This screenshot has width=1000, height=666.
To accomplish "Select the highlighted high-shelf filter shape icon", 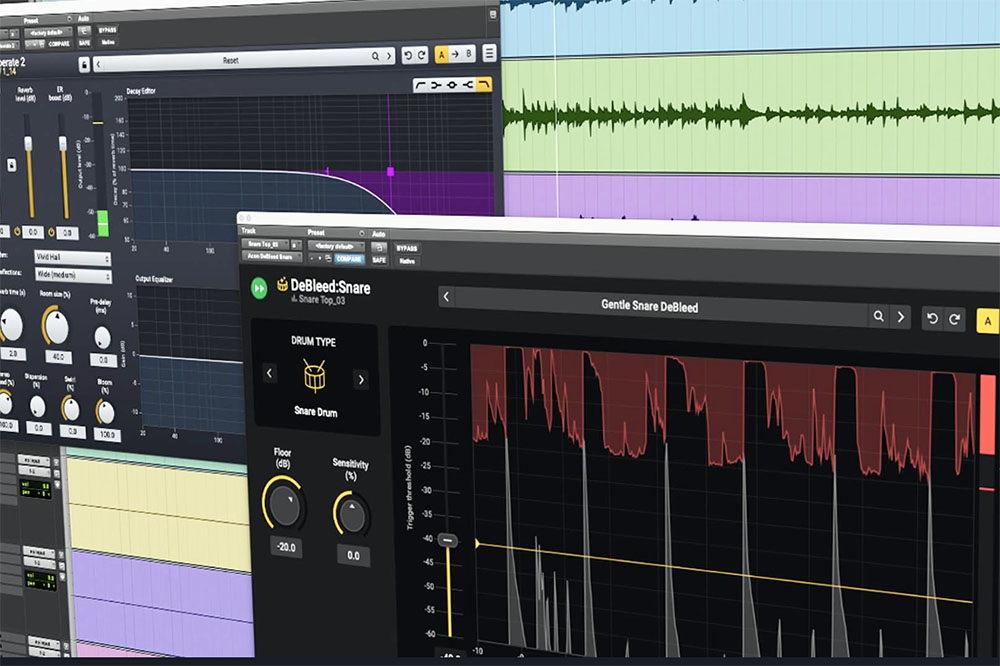I will click(484, 86).
